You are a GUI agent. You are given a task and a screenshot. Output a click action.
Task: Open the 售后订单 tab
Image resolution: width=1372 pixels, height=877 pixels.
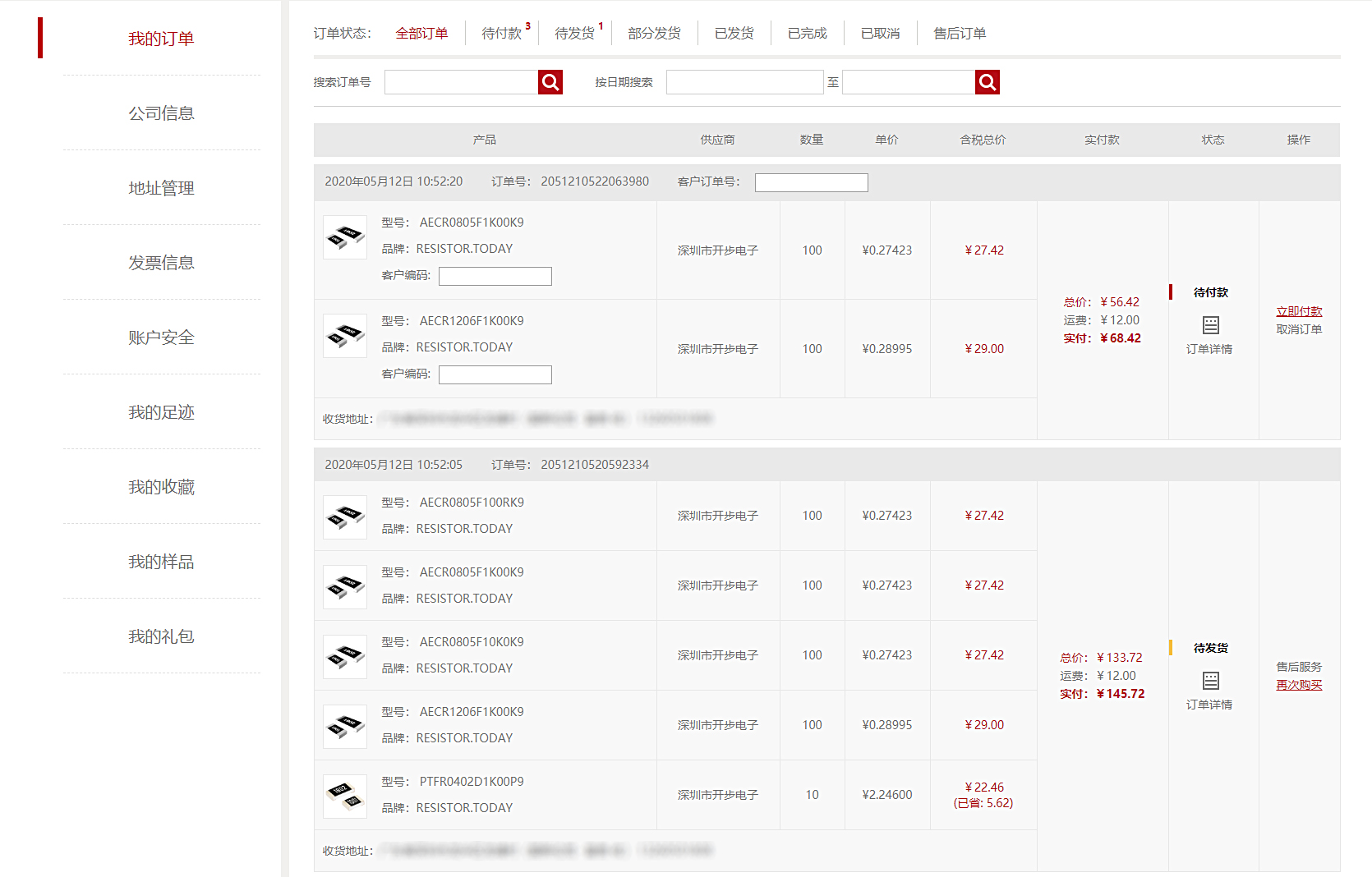click(x=960, y=34)
